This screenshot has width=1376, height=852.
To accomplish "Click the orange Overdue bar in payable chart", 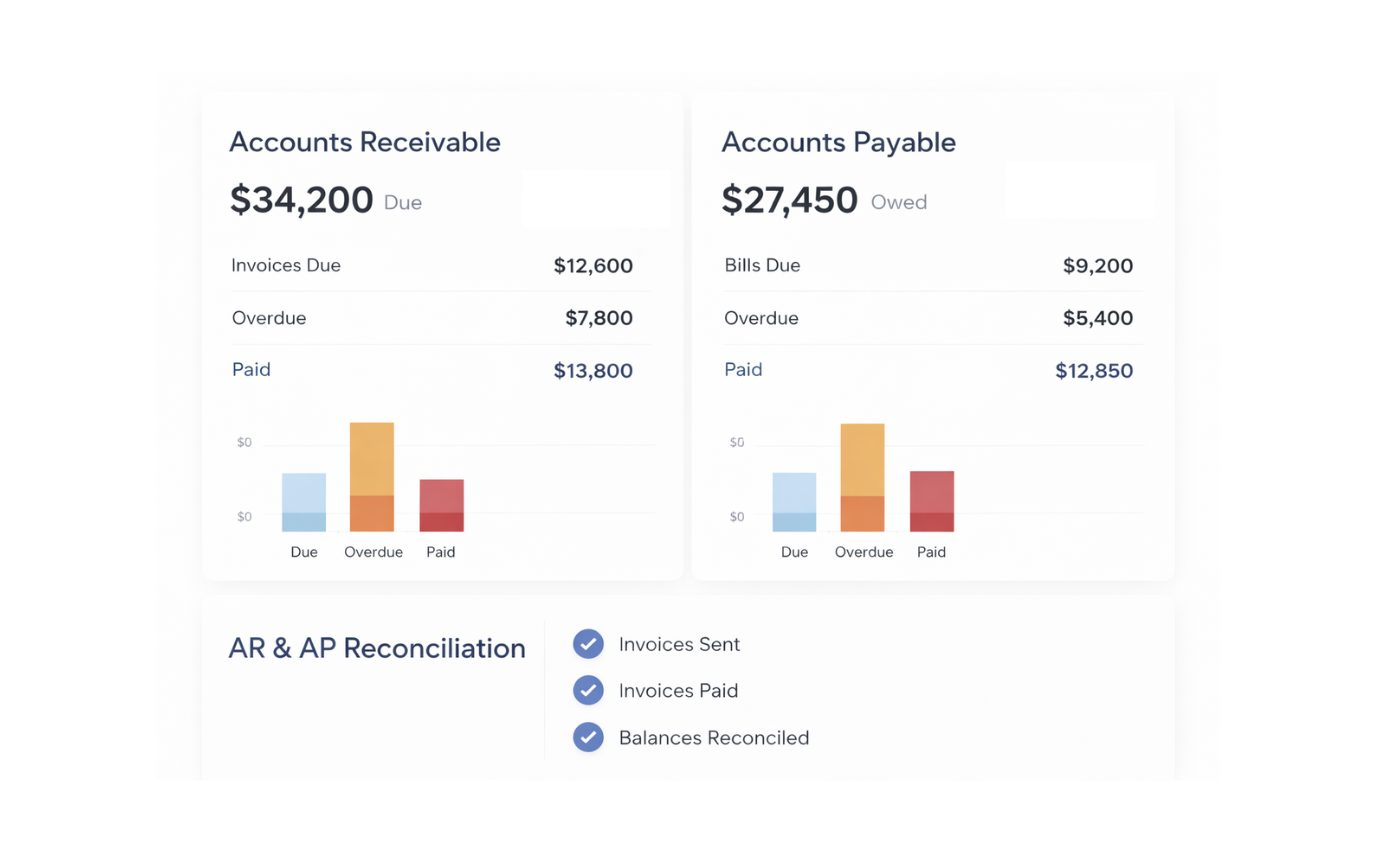I will coord(862,477).
